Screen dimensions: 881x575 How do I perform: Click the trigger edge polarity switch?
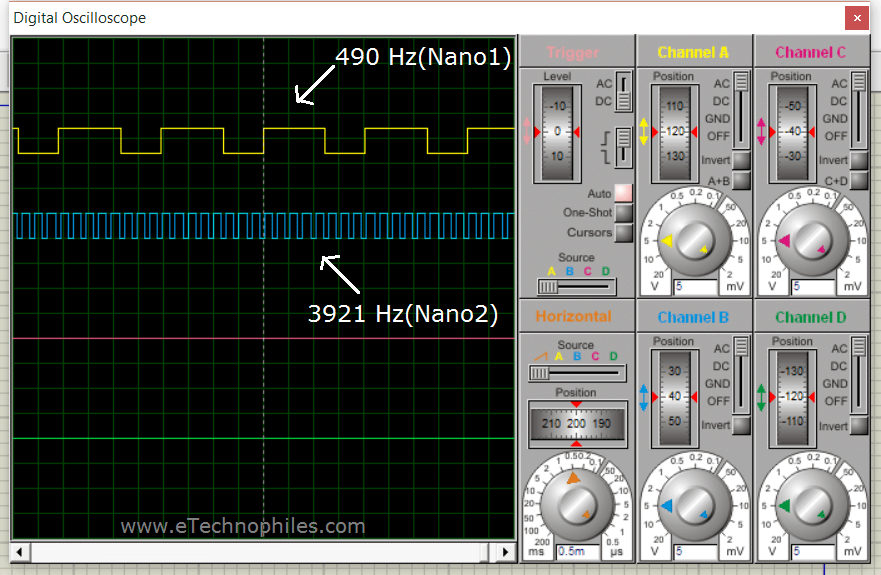(623, 147)
